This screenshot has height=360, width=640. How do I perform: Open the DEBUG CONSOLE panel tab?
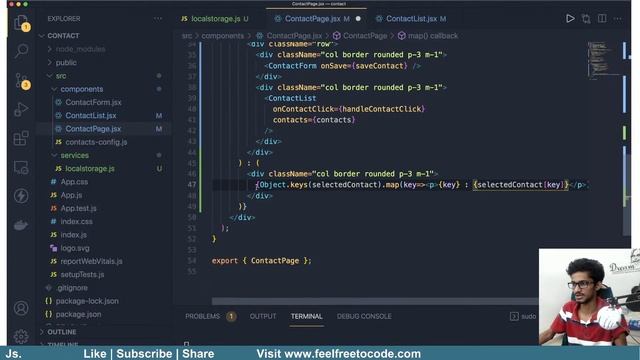[x=364, y=316]
